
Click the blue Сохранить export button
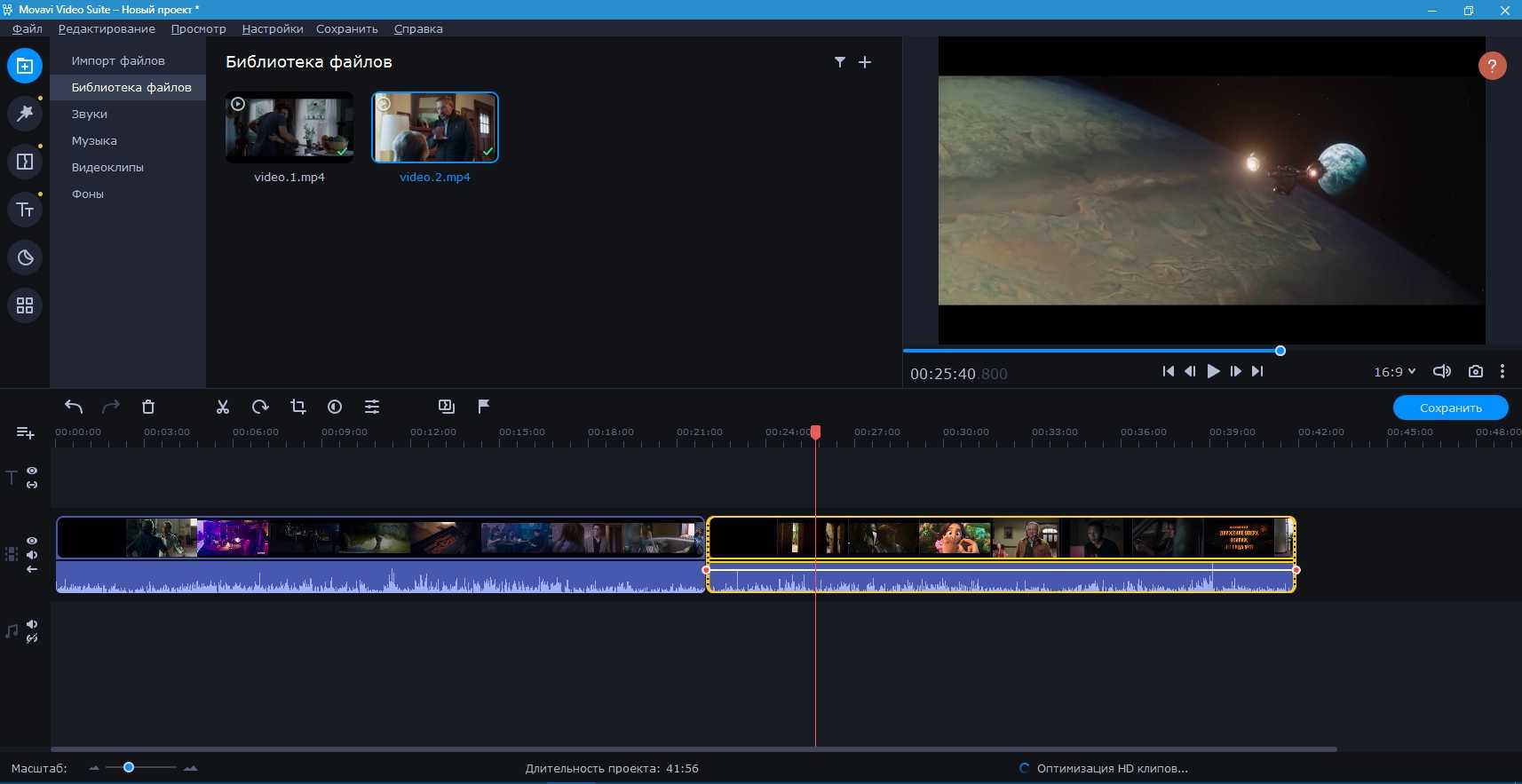click(1451, 408)
